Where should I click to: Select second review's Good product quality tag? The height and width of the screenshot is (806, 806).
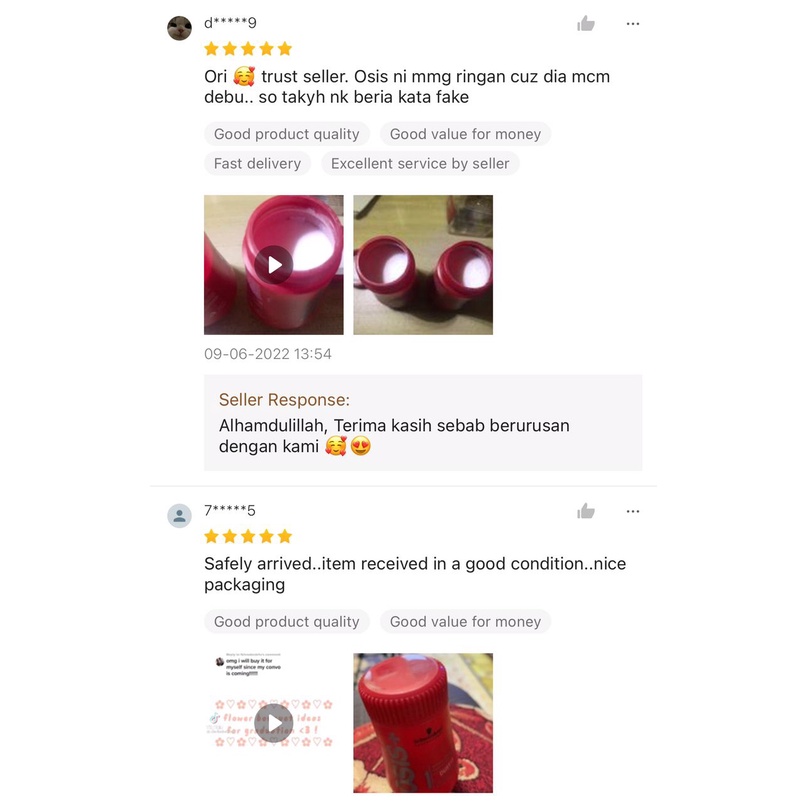(x=287, y=622)
